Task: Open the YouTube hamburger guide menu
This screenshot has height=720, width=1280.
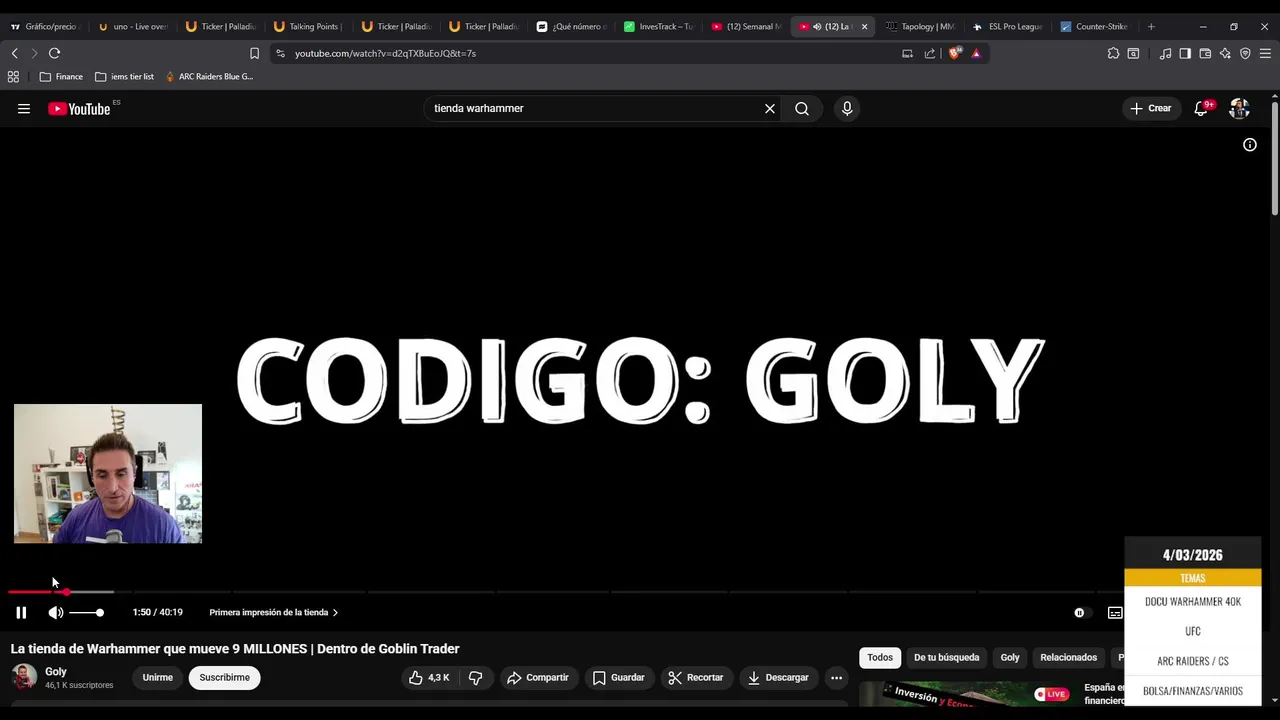Action: pos(24,109)
